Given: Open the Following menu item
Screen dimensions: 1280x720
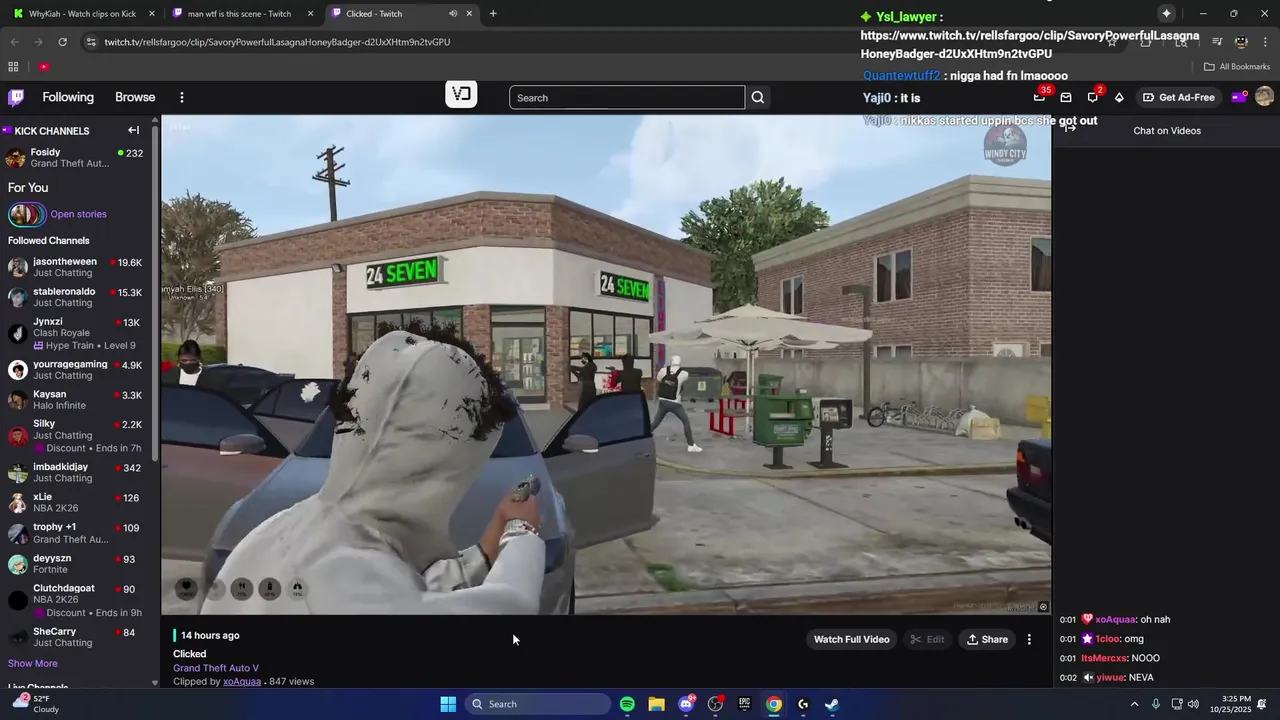Looking at the screenshot, I should coord(68,97).
